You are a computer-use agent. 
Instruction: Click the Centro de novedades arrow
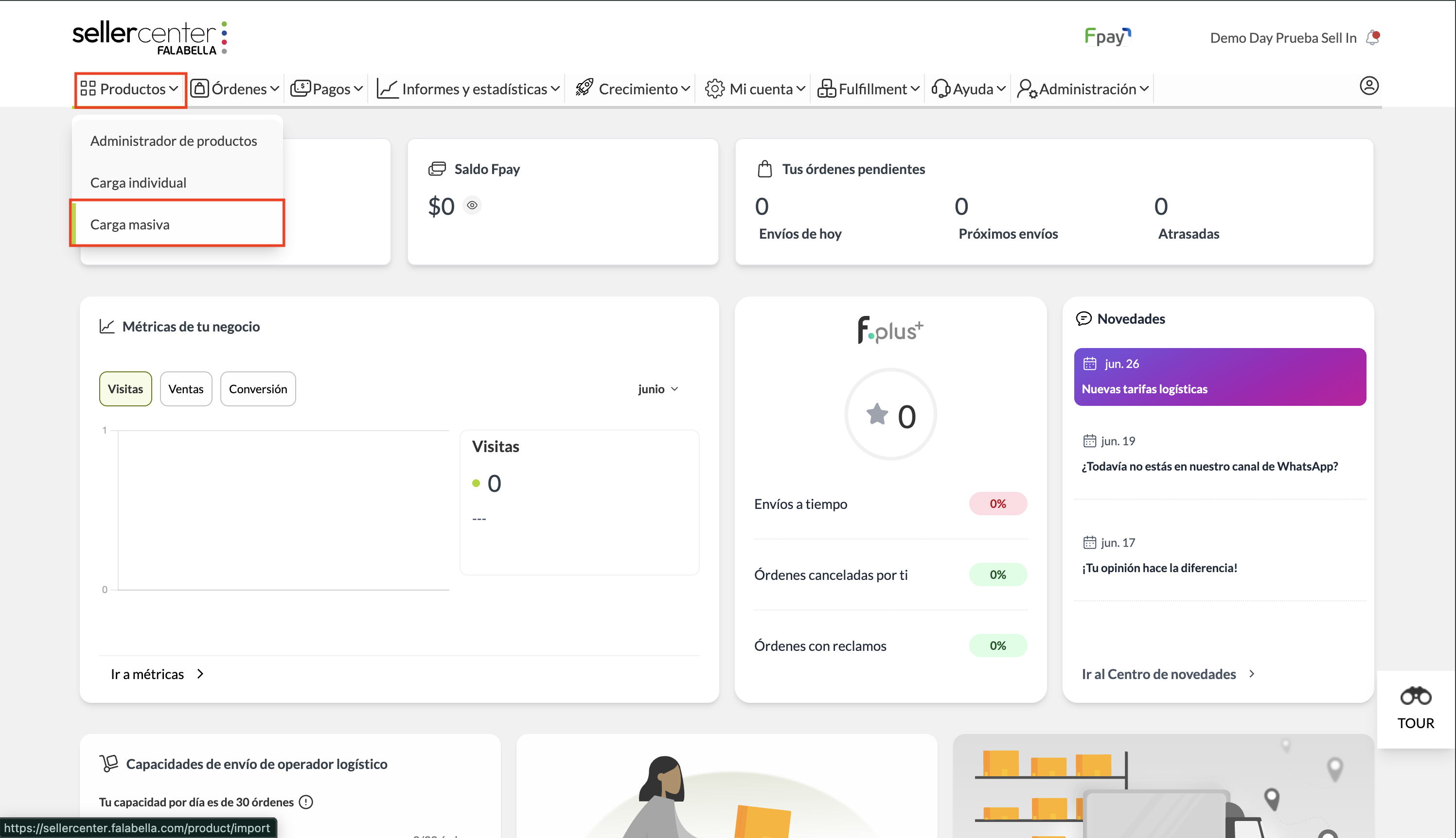tap(1252, 674)
